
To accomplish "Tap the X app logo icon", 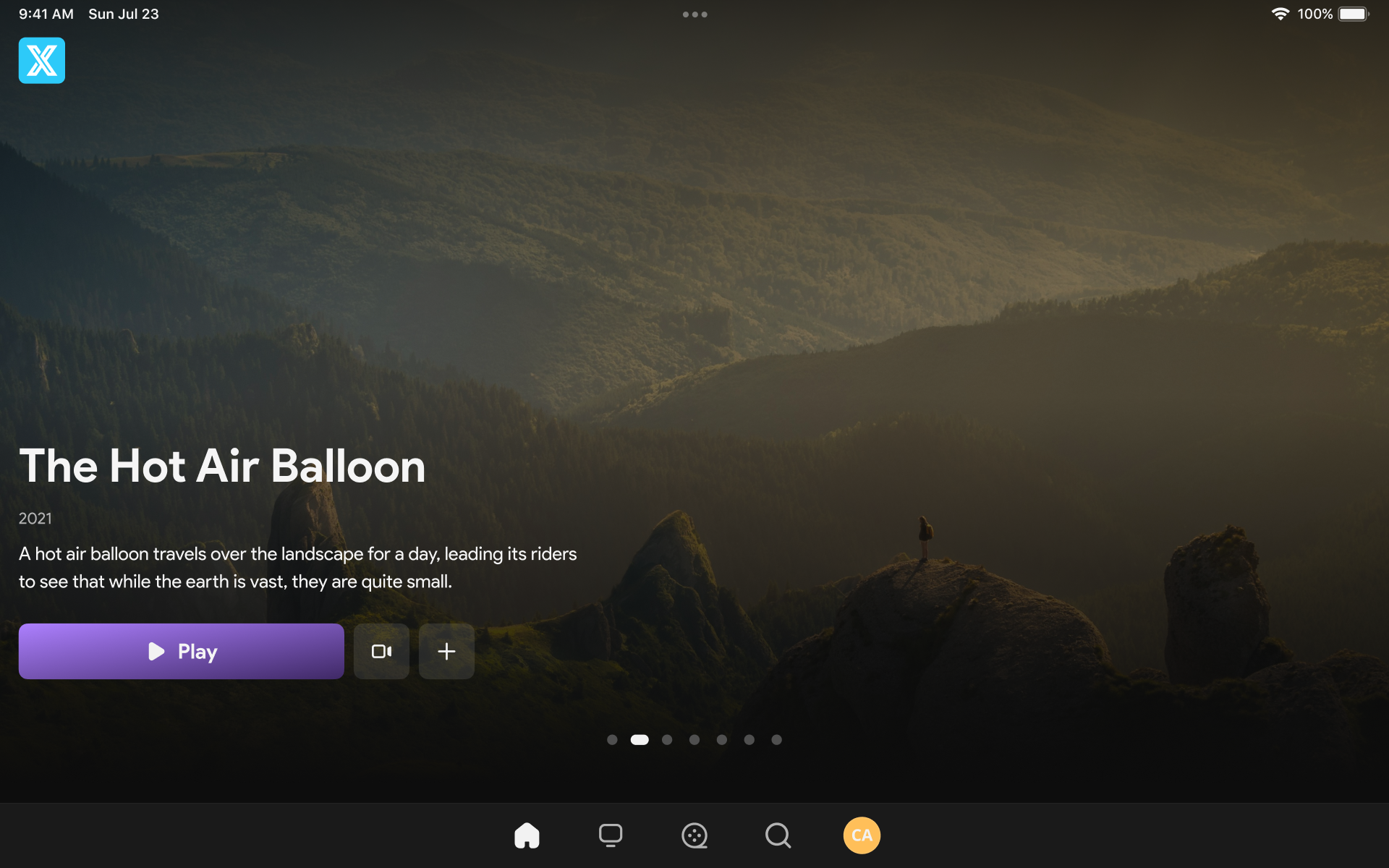I will 41,61.
